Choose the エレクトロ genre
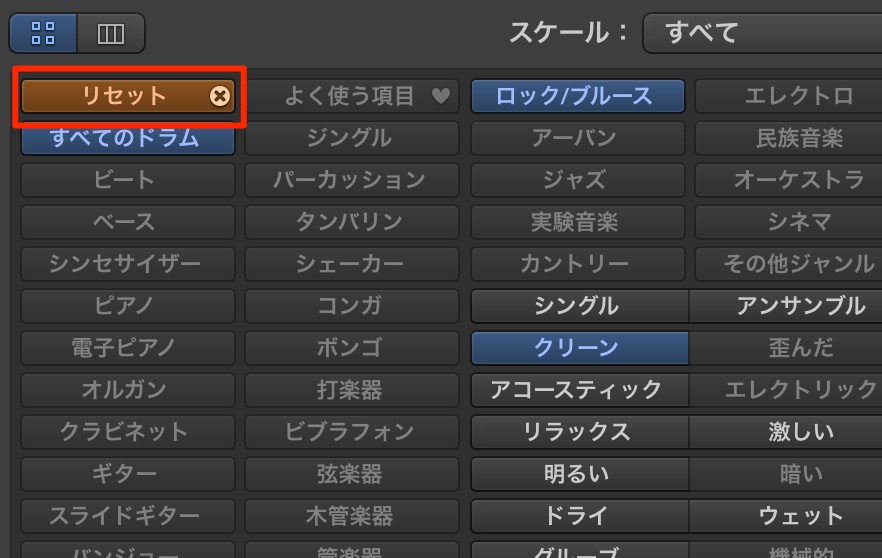This screenshot has height=558, width=882. (789, 96)
